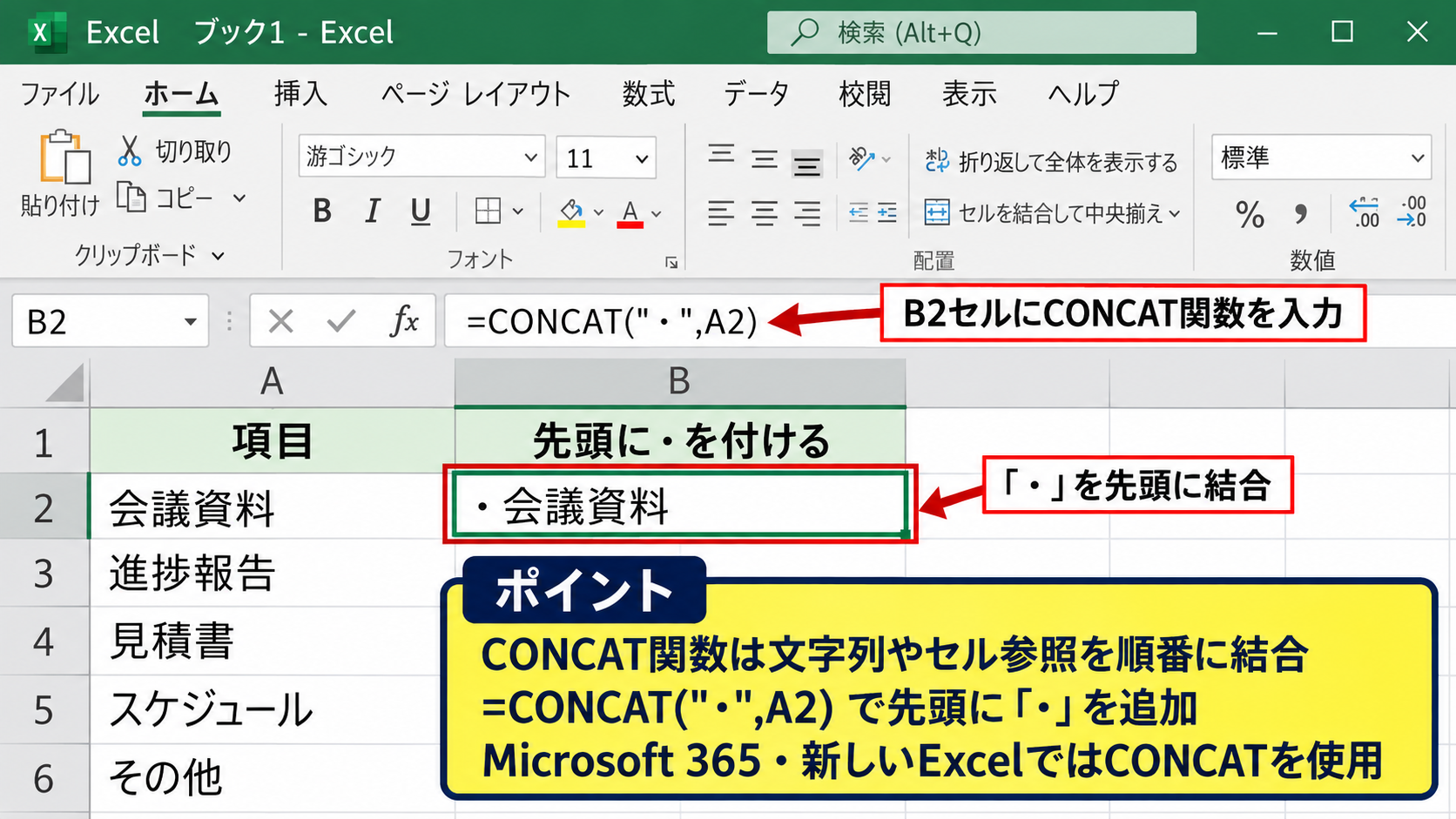Increase decimal places icon
The image size is (1456, 819).
pos(1365,212)
